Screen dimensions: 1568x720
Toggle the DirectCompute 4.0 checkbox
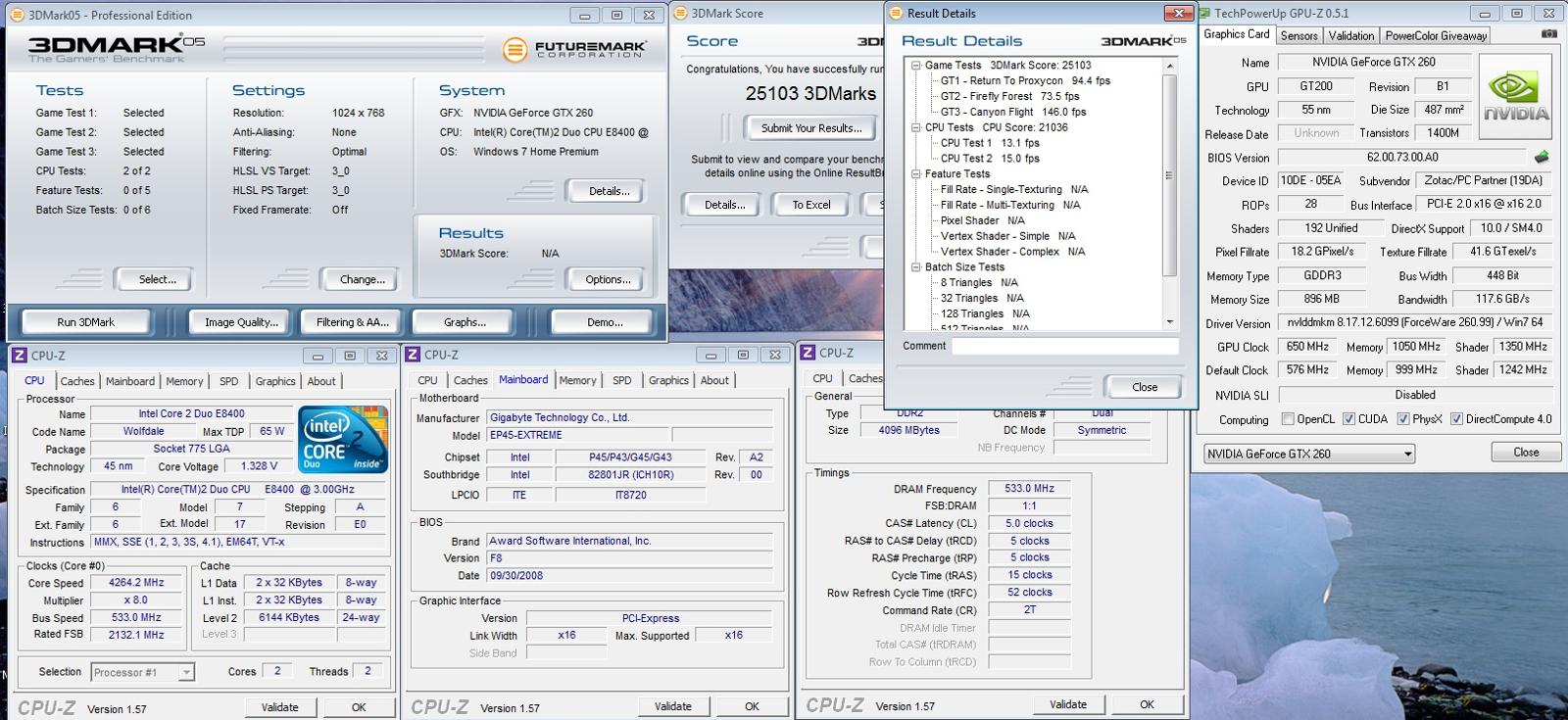click(x=1456, y=419)
